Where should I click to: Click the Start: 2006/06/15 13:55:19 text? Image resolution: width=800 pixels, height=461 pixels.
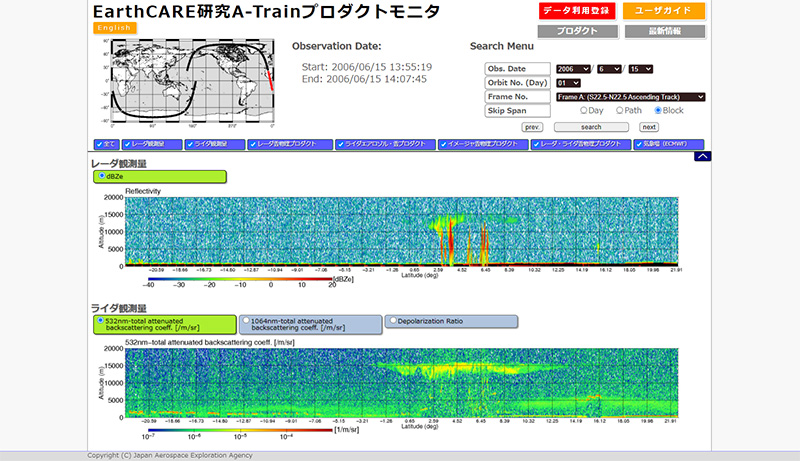367,67
